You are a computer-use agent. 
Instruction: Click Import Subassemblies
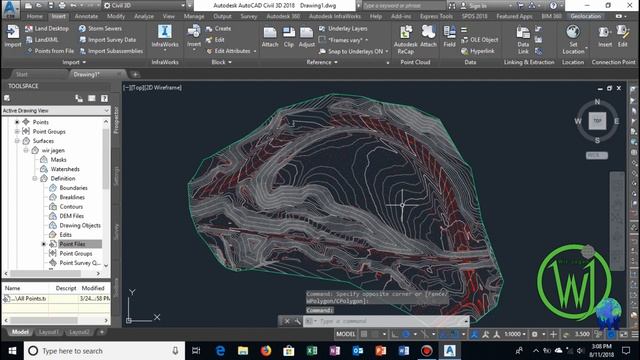pos(111,51)
